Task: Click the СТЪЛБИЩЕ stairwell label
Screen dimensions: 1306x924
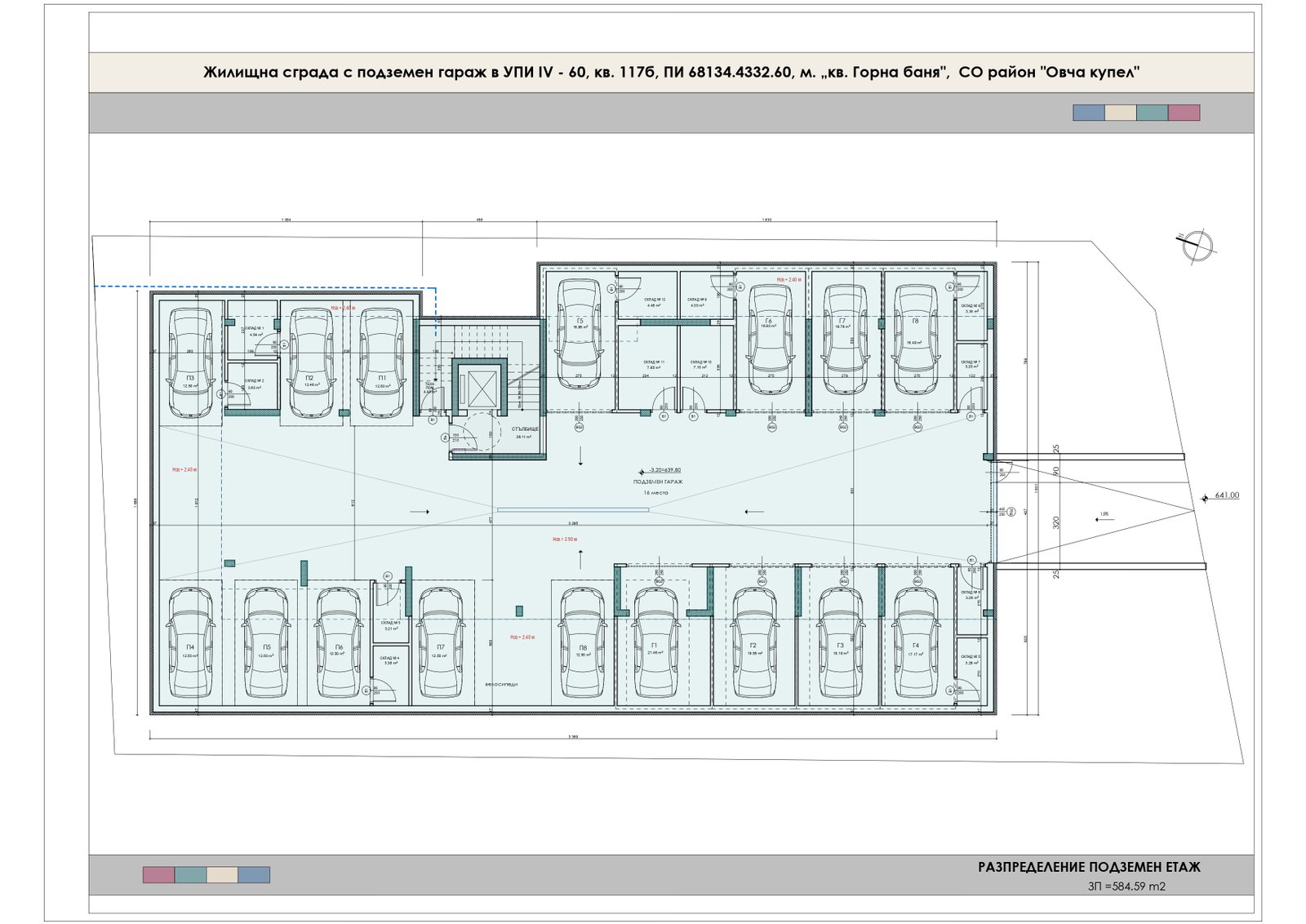Action: (525, 429)
